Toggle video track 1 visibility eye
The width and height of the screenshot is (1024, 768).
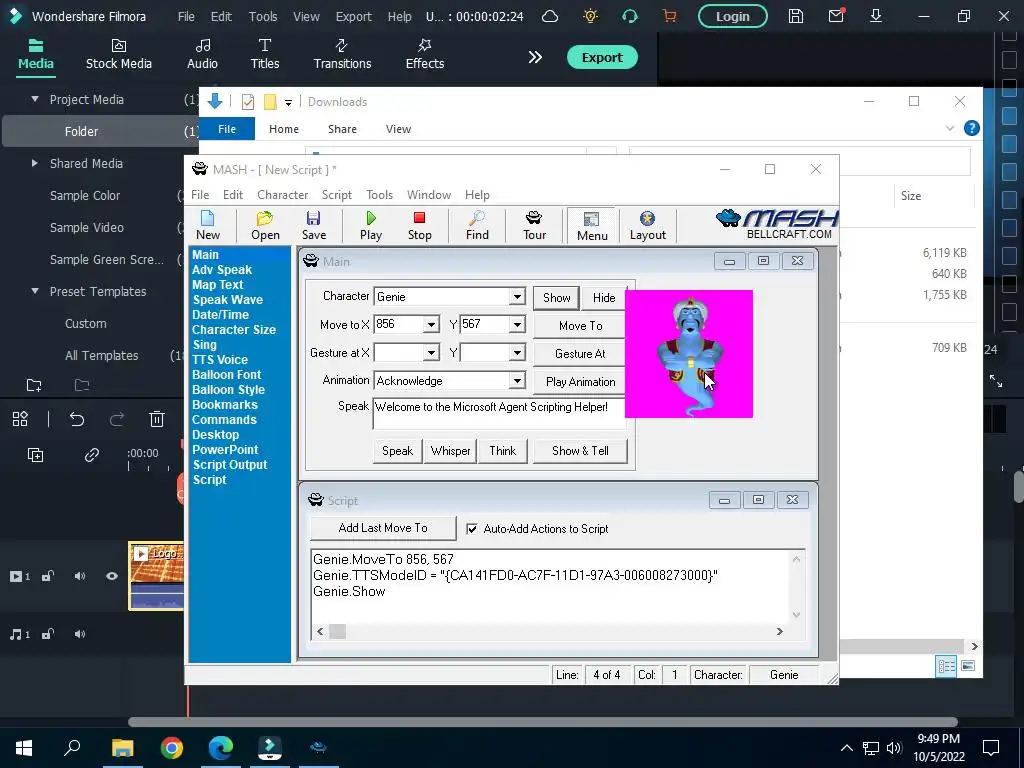112,576
